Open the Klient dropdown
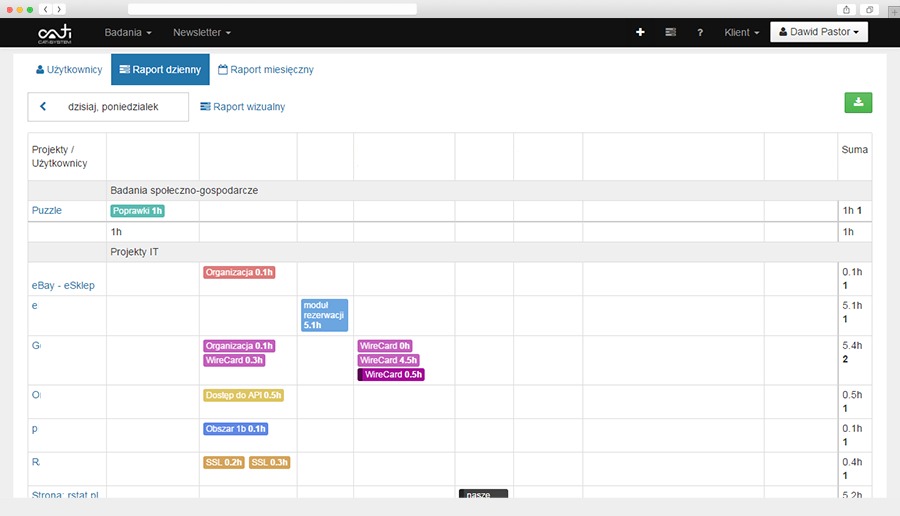The image size is (900, 516). point(742,33)
